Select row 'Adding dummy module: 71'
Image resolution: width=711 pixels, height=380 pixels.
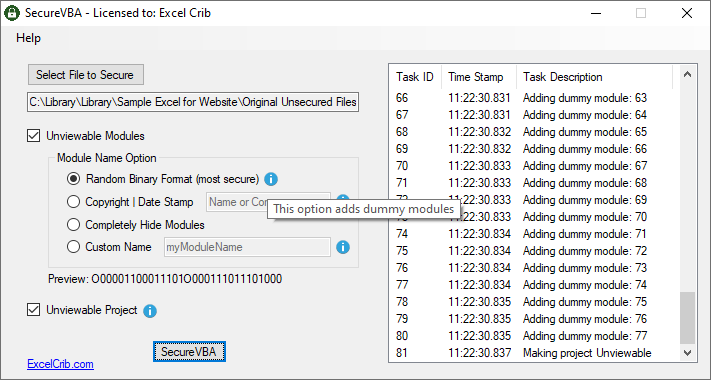point(535,234)
